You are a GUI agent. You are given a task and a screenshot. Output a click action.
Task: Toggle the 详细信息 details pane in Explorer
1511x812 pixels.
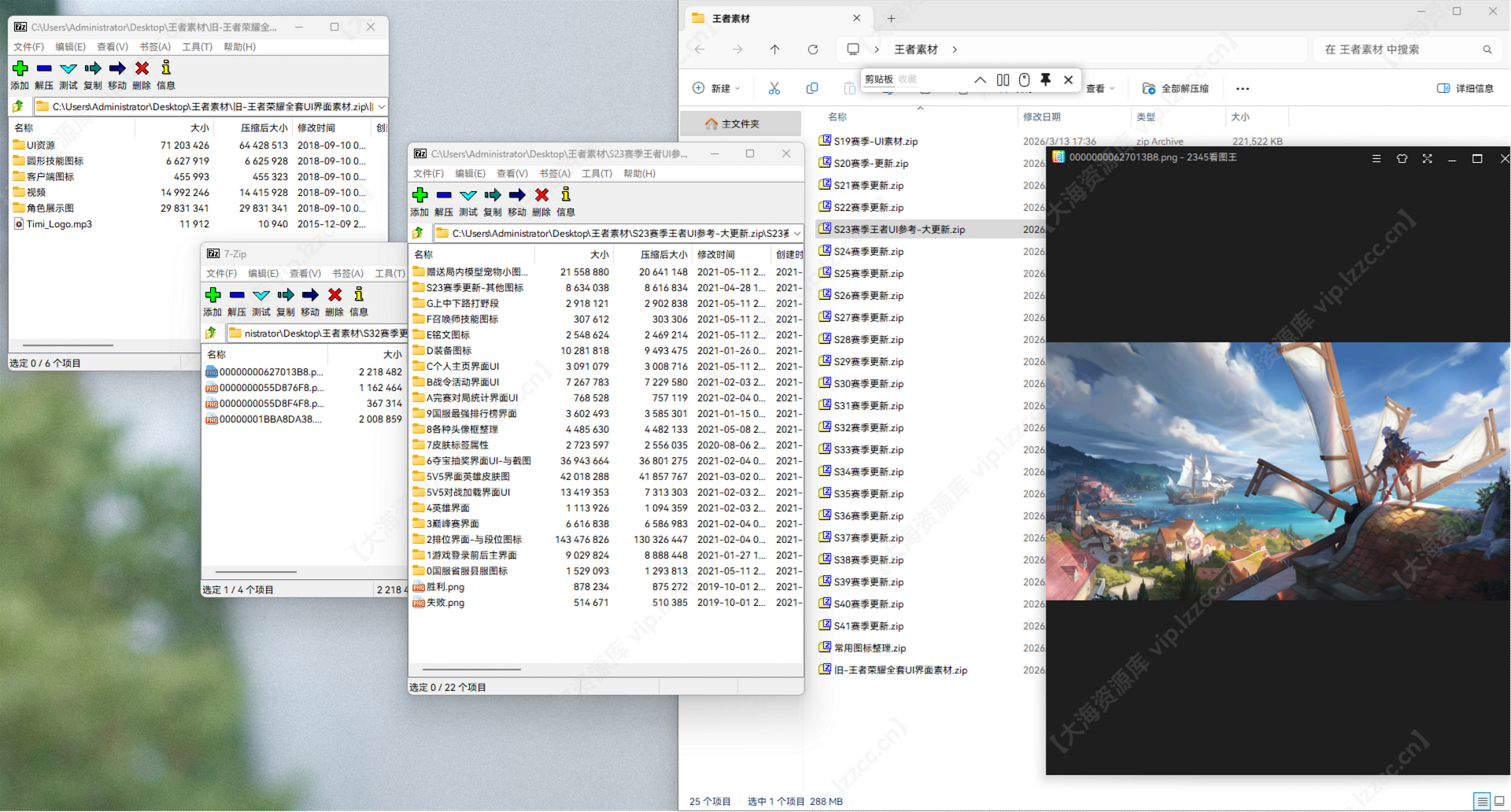pos(1465,88)
